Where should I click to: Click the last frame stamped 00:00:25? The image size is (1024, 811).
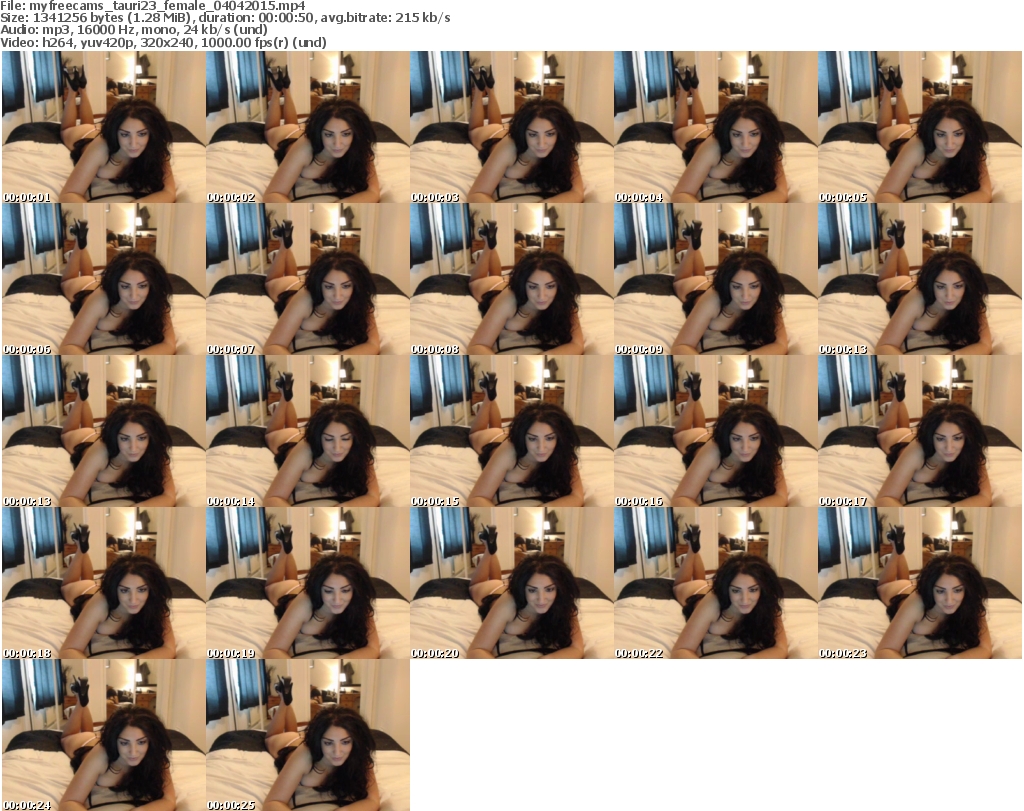308,735
